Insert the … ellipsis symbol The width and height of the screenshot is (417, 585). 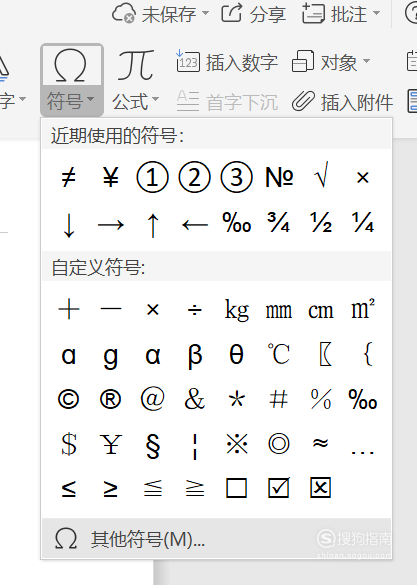pyautogui.click(x=363, y=453)
